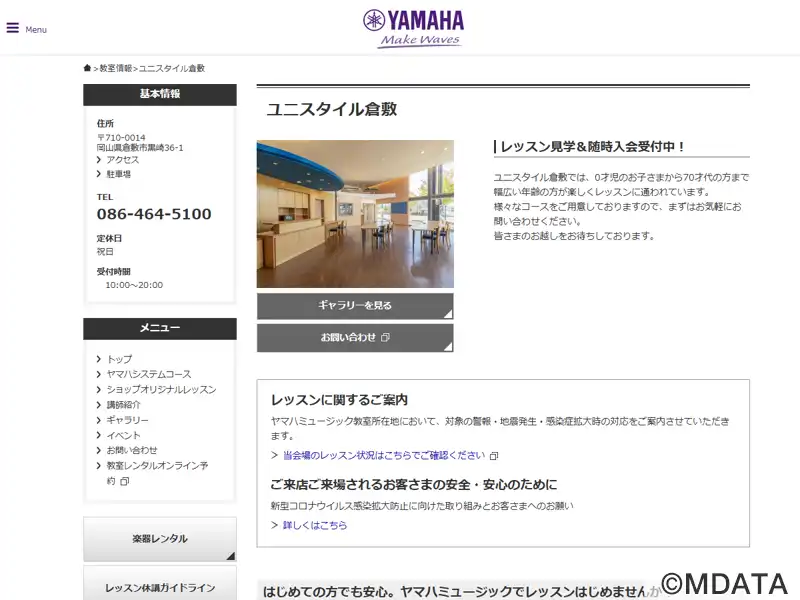Screen dimensions: 800x600
Task: Select ヤマハシステムコース in sidebar menu
Action: (x=149, y=374)
